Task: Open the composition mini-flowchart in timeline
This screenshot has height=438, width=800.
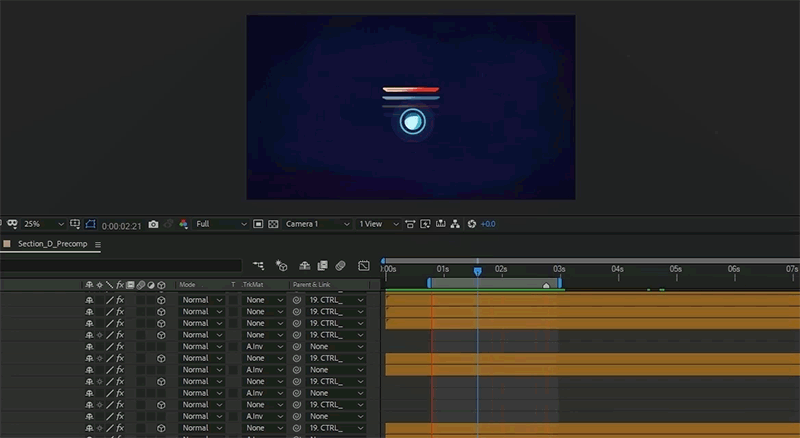Action: click(259, 265)
